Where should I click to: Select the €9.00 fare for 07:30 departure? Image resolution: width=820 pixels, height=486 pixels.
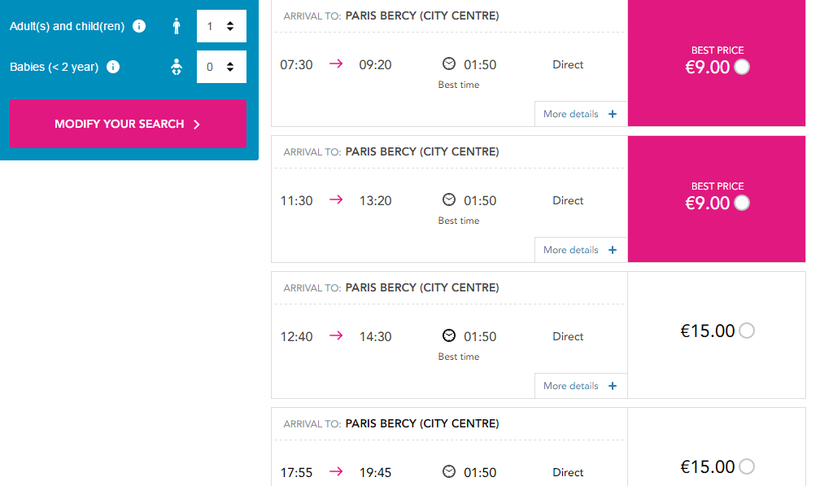coord(742,67)
